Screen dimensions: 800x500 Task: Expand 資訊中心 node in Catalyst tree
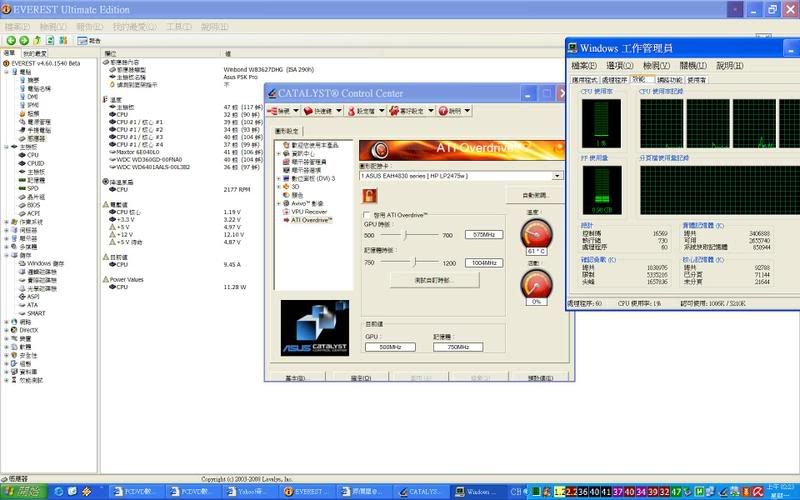tap(279, 154)
